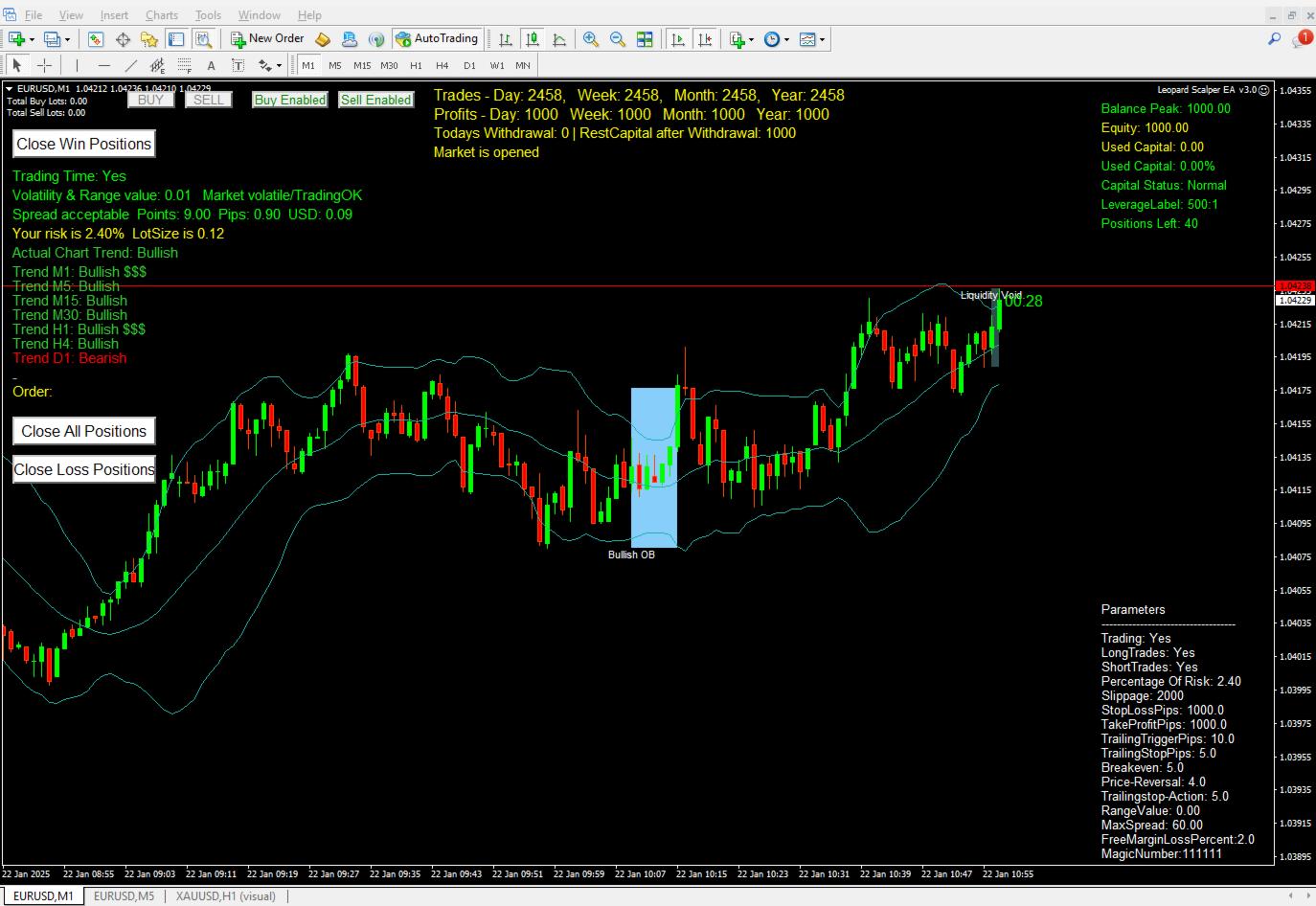Zoom in on the chart
Image resolution: width=1316 pixels, height=906 pixels.
point(591,38)
